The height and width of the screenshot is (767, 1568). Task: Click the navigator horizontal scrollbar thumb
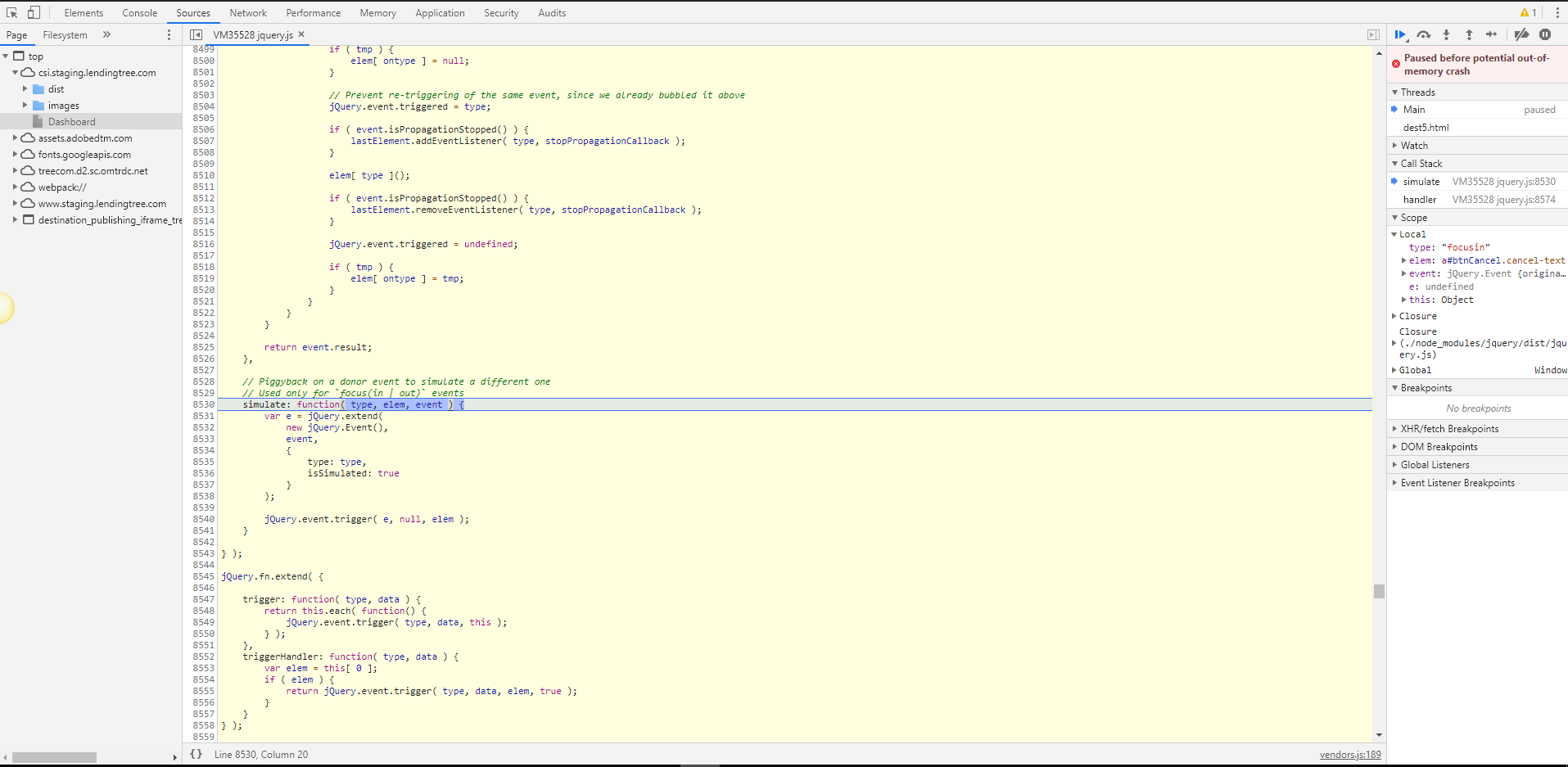click(x=54, y=757)
